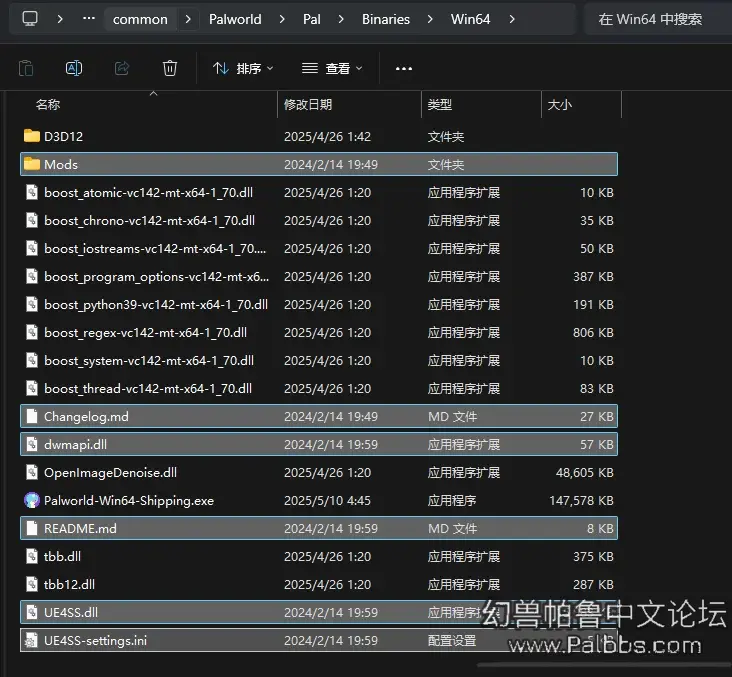Select boost_chrono-vc142-mt-x64-1_70.dll file name
The height and width of the screenshot is (677, 732).
[149, 220]
